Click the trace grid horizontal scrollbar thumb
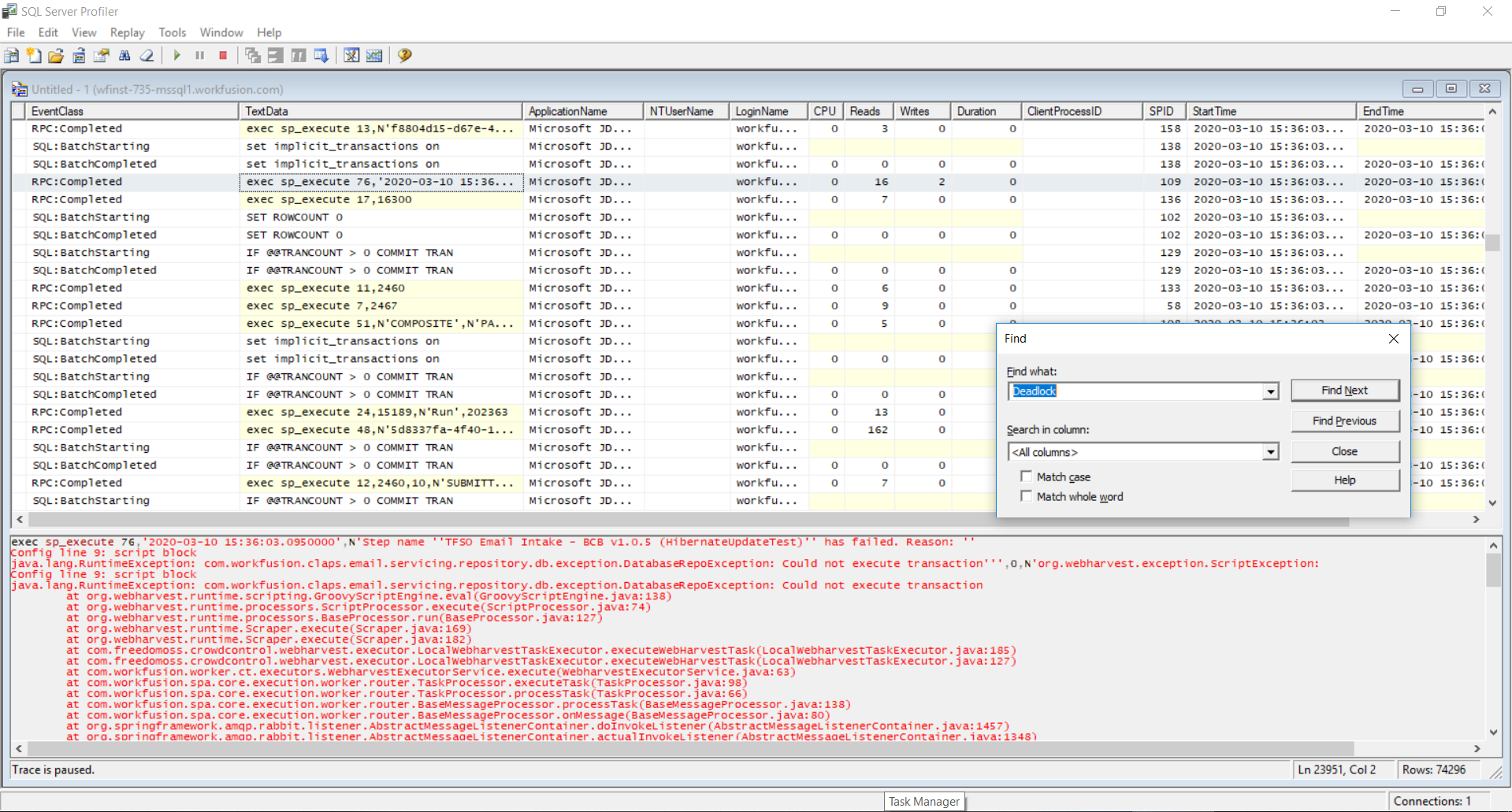1512x812 pixels. [689, 520]
